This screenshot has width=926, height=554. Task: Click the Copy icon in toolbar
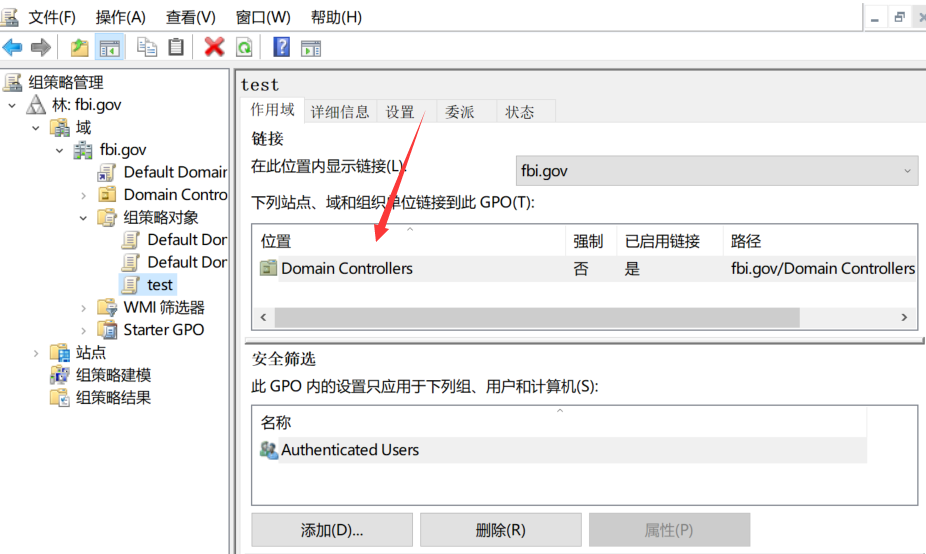click(147, 47)
